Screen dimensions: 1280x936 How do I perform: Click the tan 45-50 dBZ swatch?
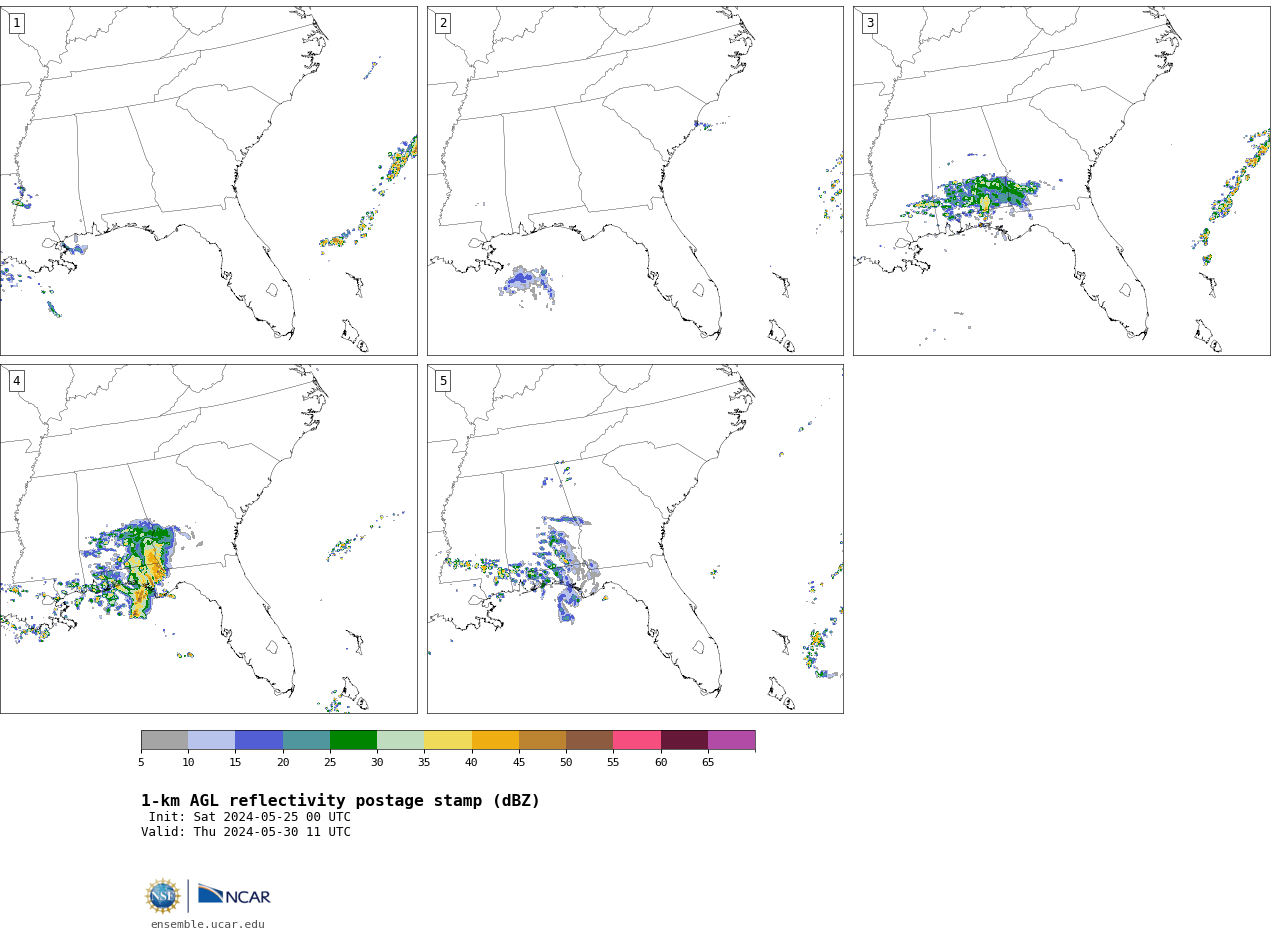[542, 740]
